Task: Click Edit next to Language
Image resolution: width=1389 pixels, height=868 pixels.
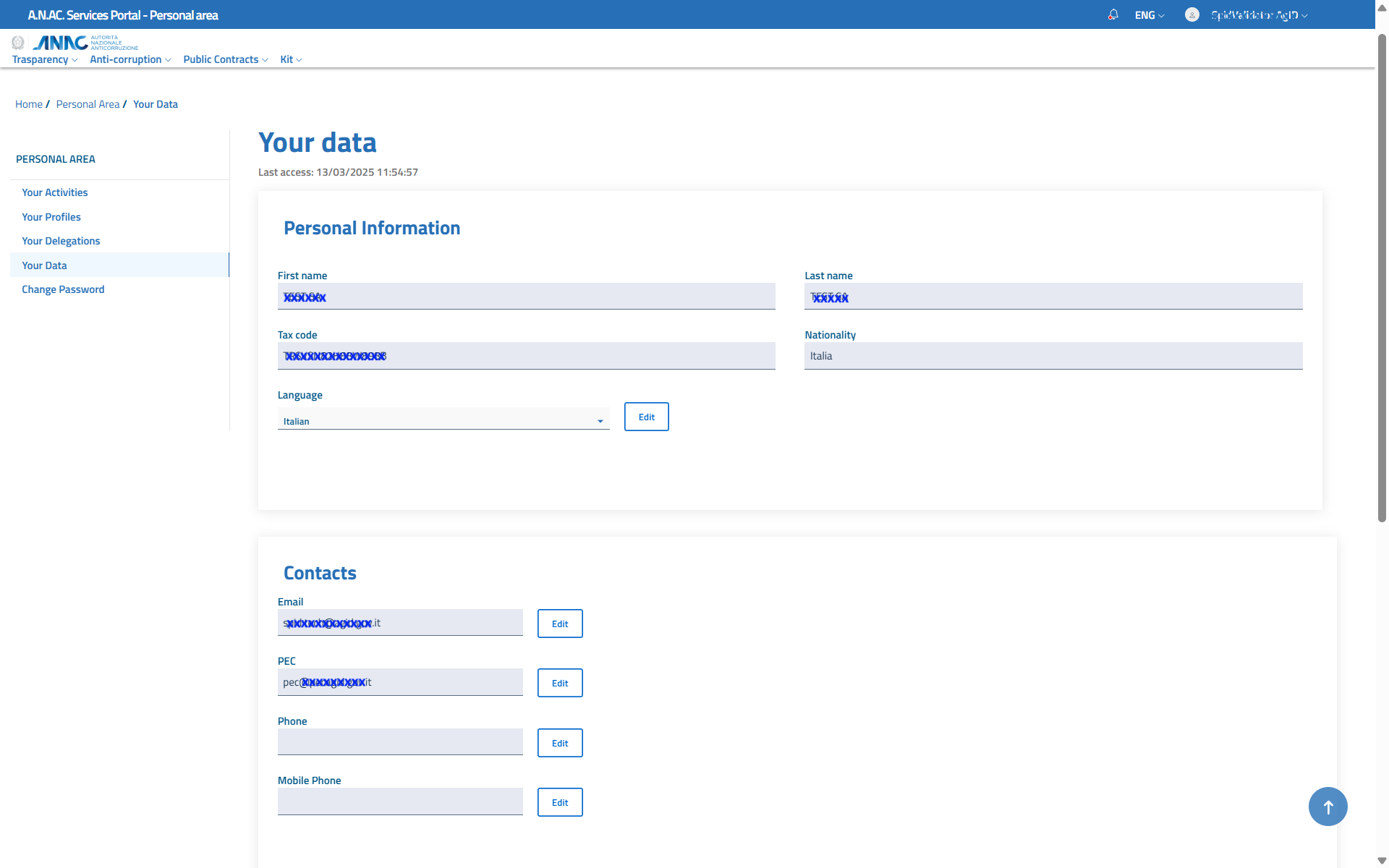Action: (646, 417)
